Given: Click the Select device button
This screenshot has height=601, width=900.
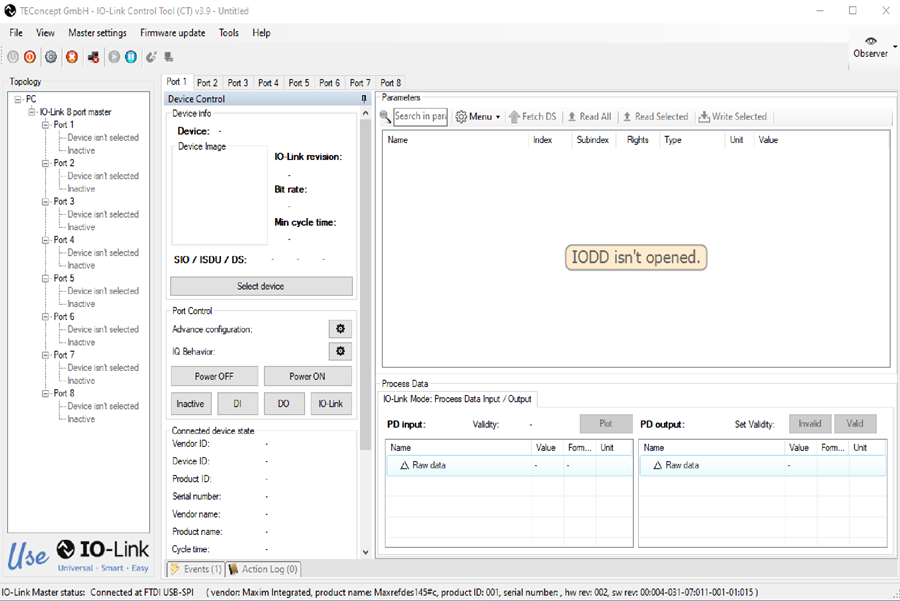Looking at the screenshot, I should pyautogui.click(x=261, y=286).
